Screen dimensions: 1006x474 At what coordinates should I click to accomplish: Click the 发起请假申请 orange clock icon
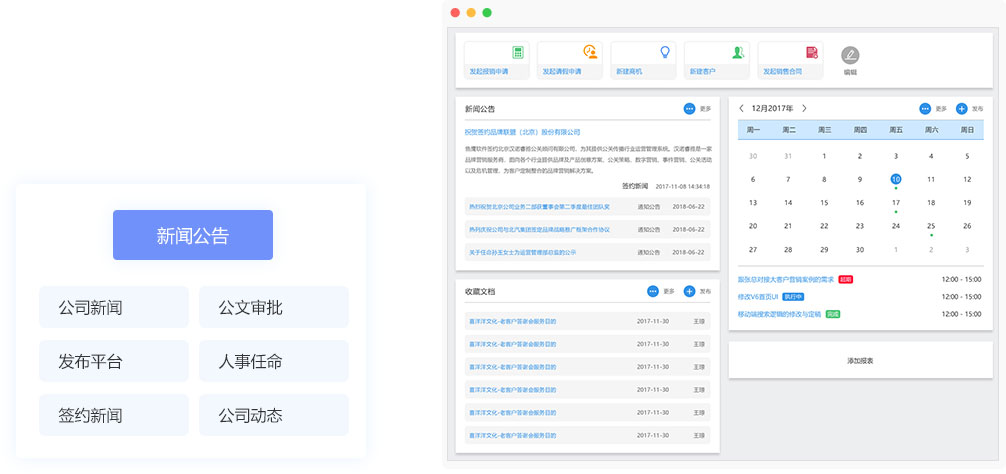click(x=590, y=52)
